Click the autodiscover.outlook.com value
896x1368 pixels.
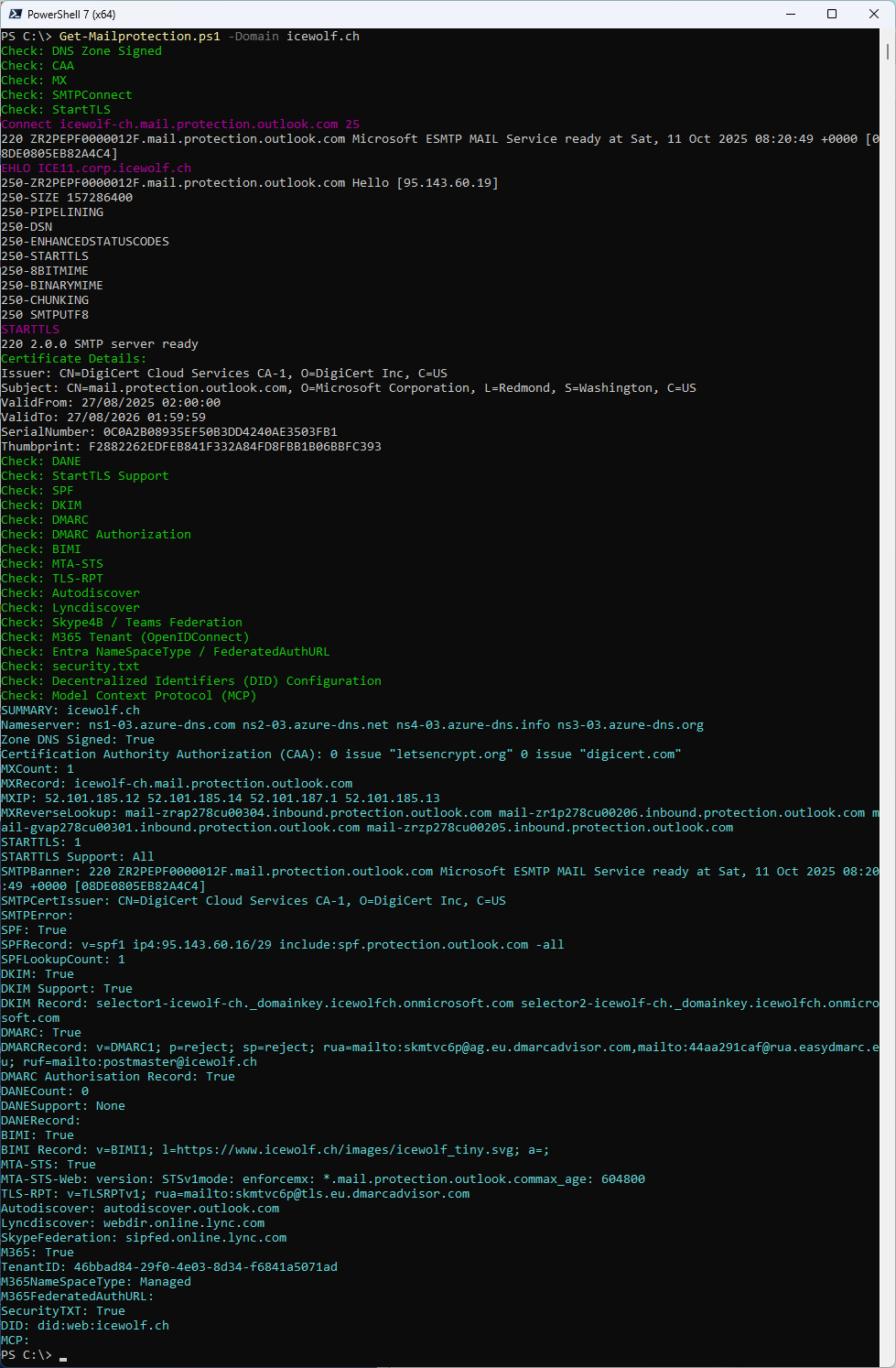[190, 1209]
